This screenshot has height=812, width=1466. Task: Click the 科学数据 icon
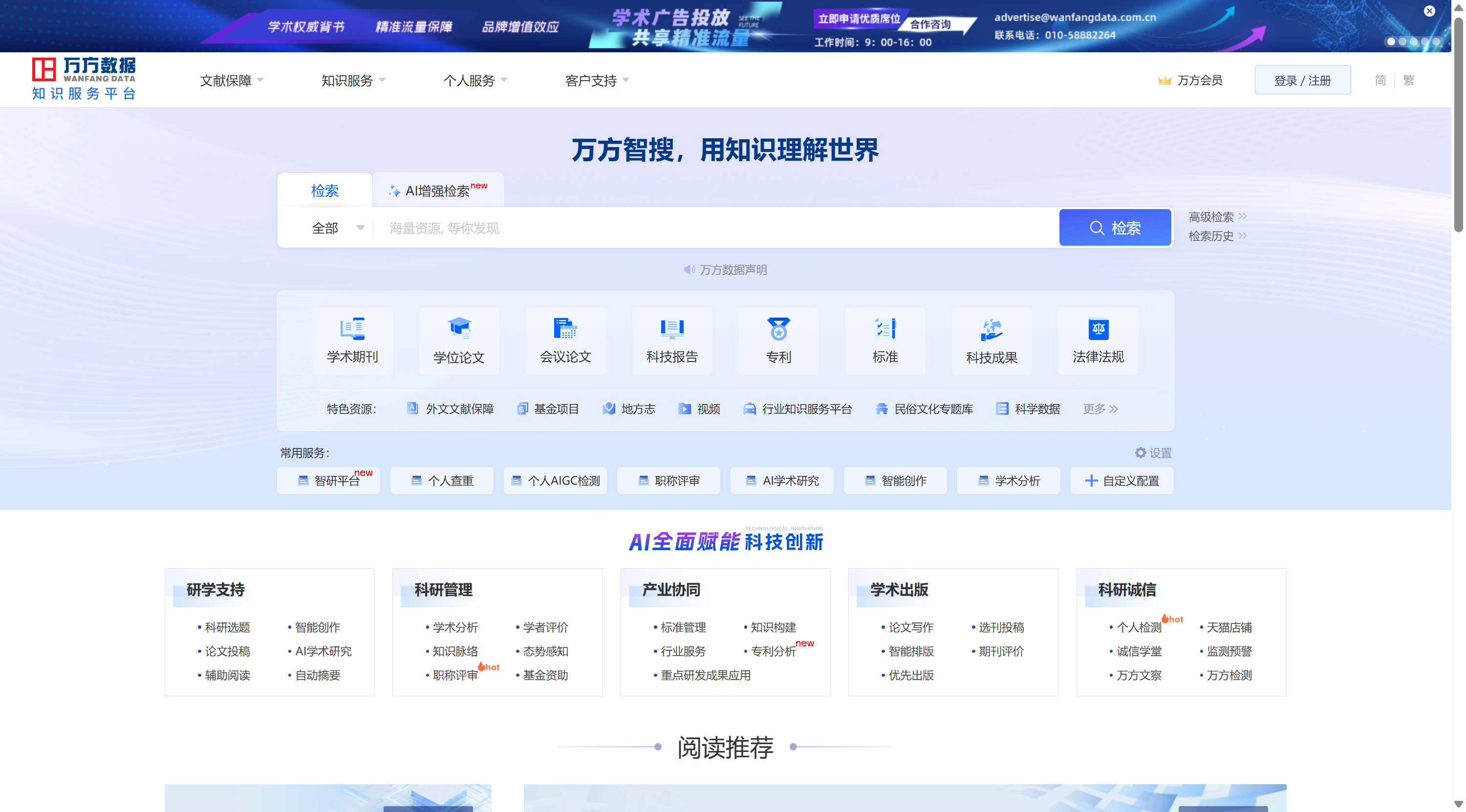[1002, 408]
